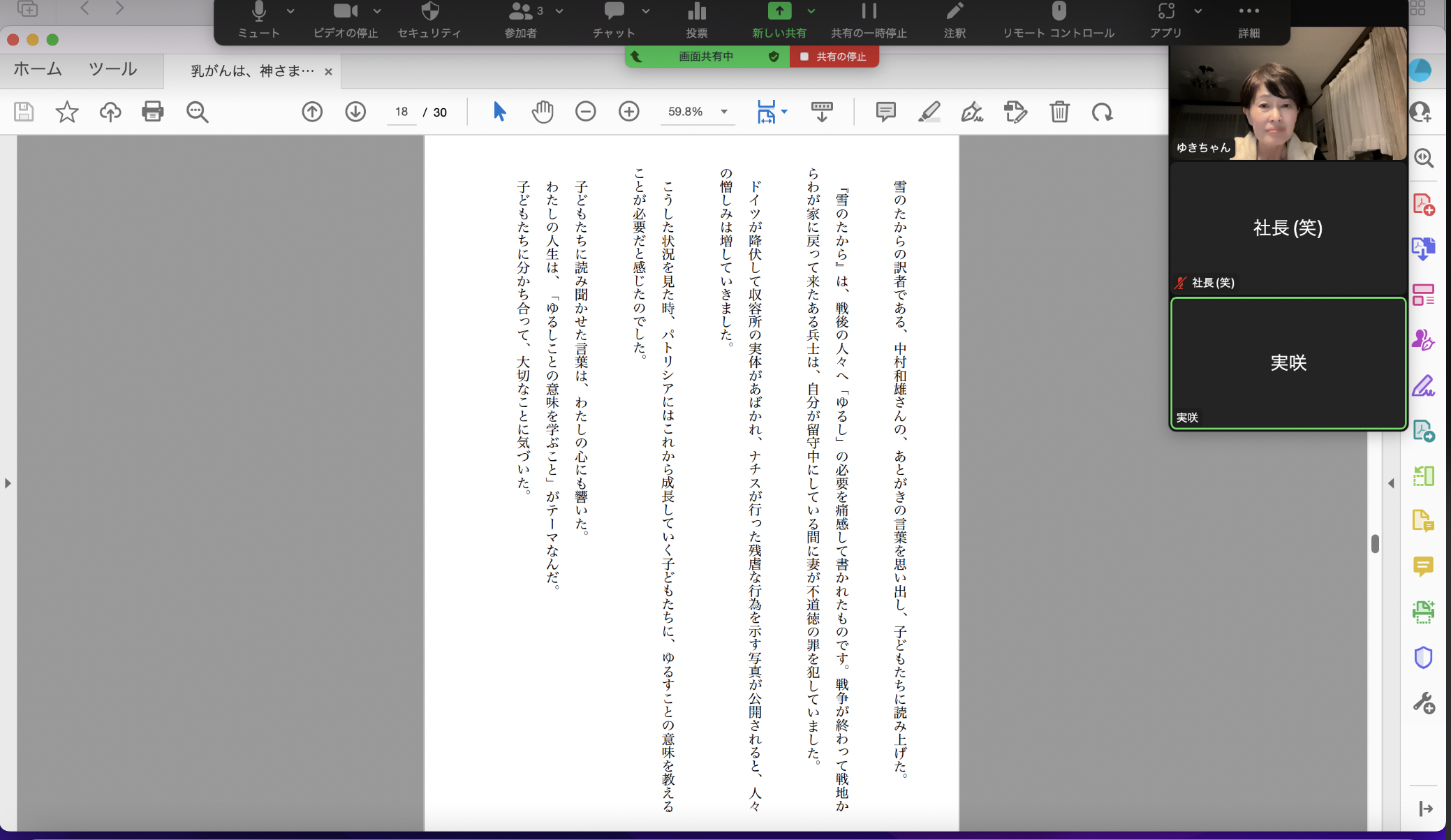Image resolution: width=1451 pixels, height=840 pixels.
Task: Open the ホーム tab
Action: coord(38,69)
